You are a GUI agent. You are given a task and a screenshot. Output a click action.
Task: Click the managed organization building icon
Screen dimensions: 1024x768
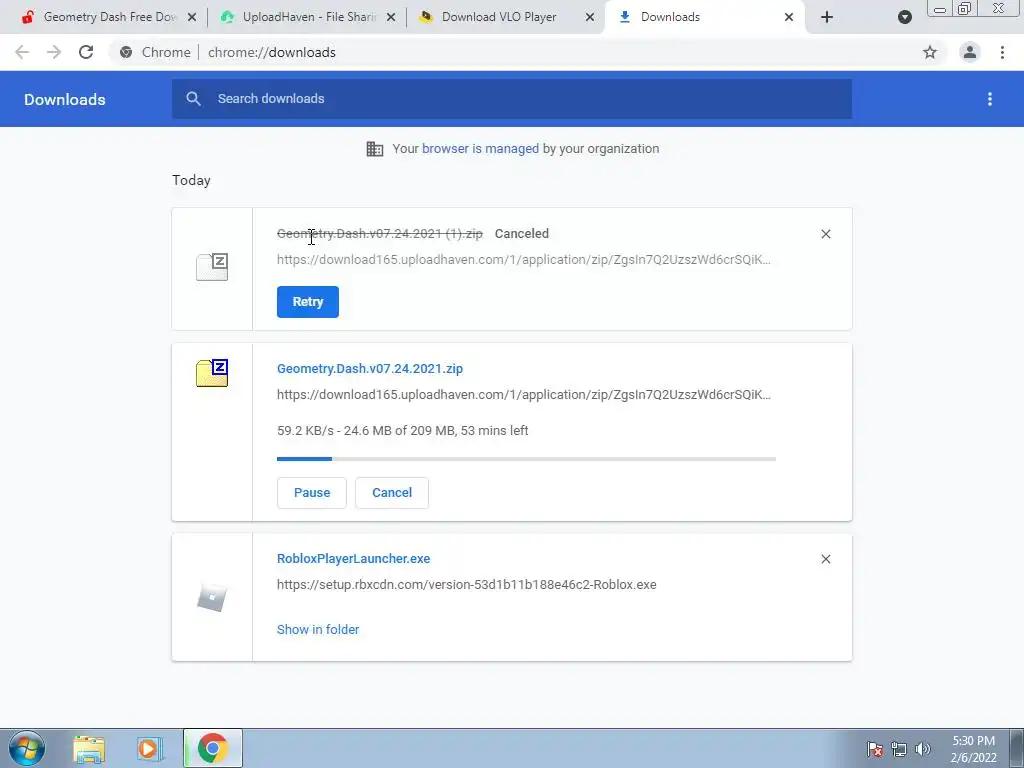click(x=375, y=149)
